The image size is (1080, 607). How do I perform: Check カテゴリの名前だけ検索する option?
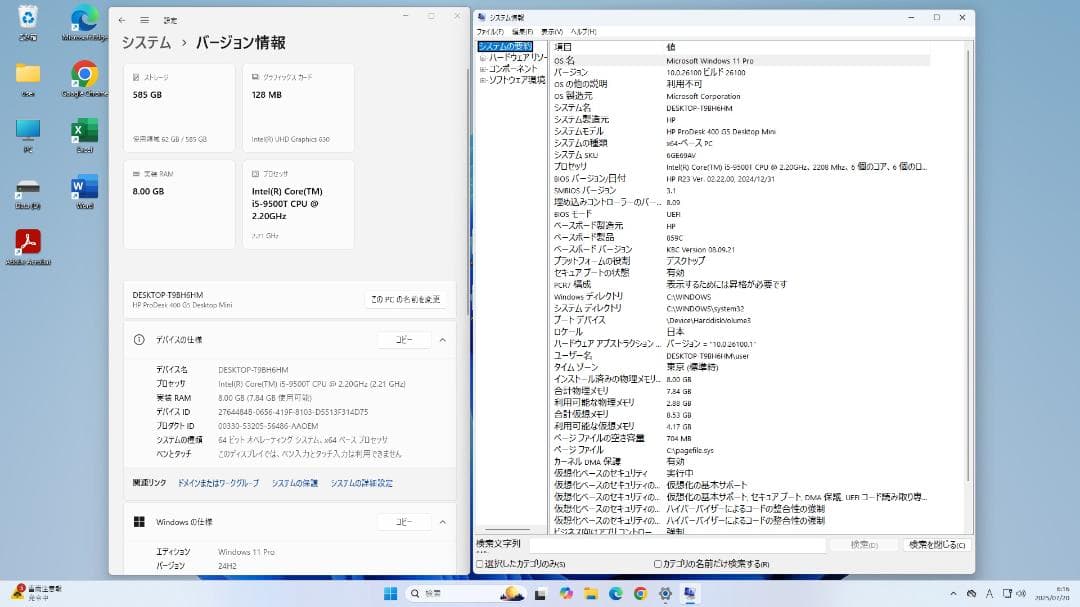point(657,564)
